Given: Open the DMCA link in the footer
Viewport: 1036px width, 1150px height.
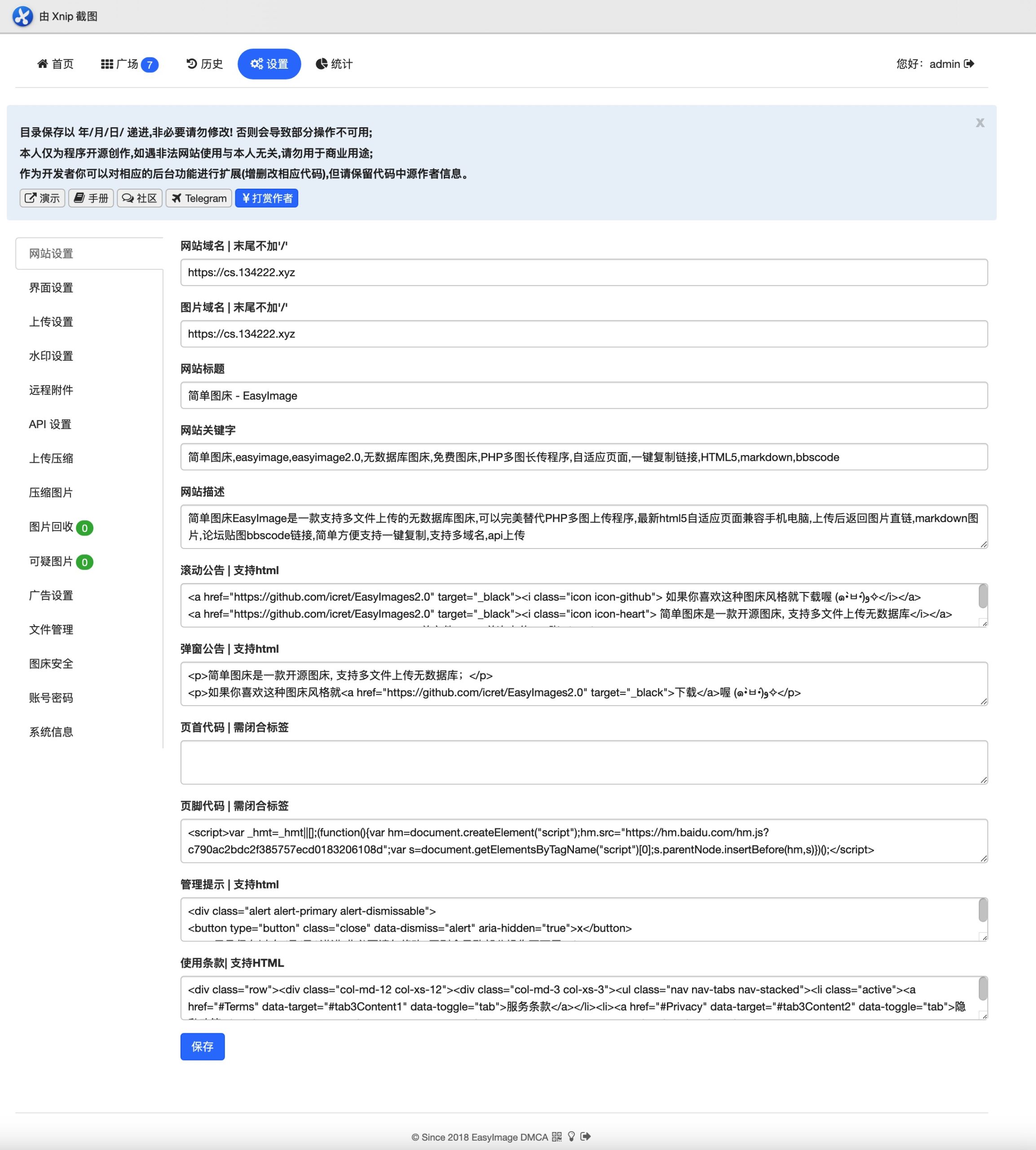Looking at the screenshot, I should click(x=534, y=1137).
